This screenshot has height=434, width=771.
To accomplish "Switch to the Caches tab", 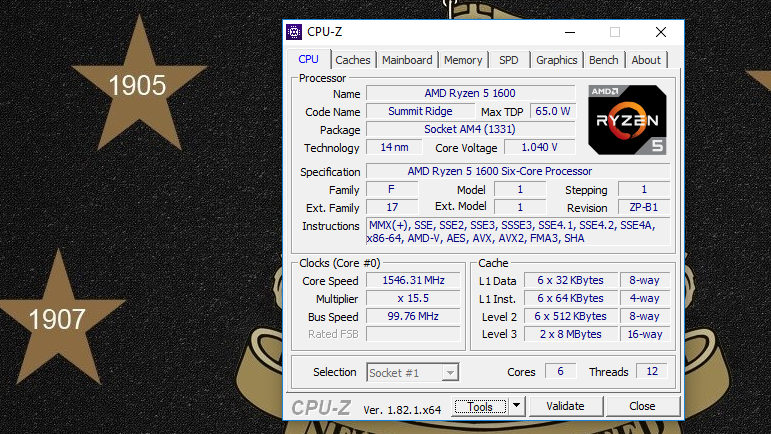I will 353,60.
